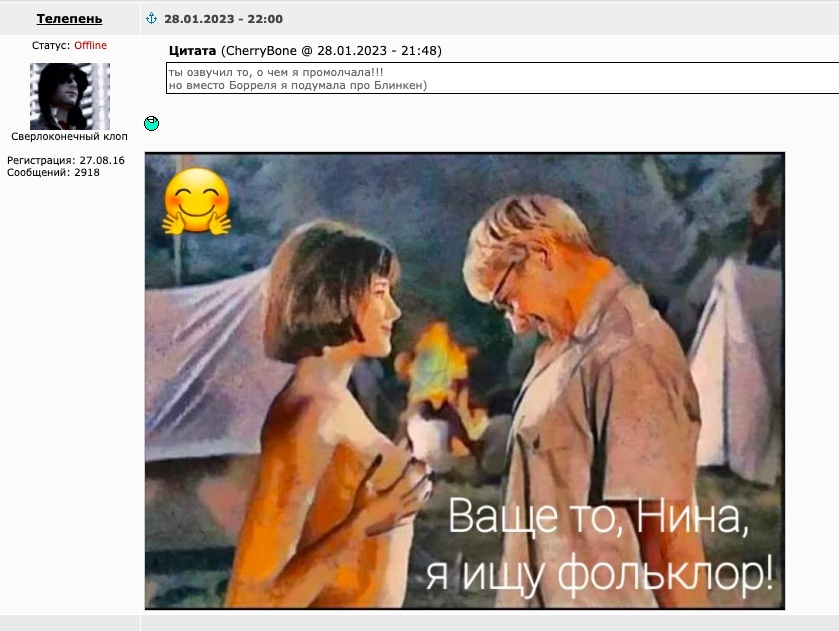
Task: Click the user title 'Сверлоконечный клоп'
Action: 70,136
